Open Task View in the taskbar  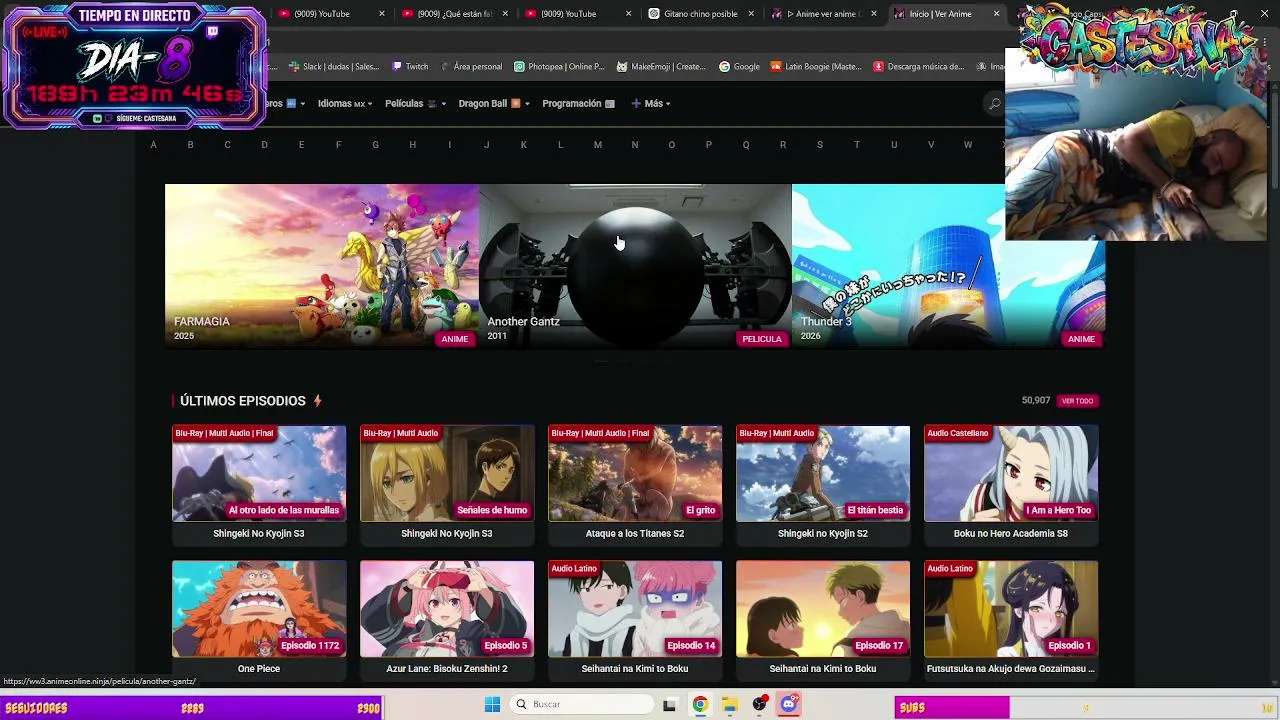[669, 704]
